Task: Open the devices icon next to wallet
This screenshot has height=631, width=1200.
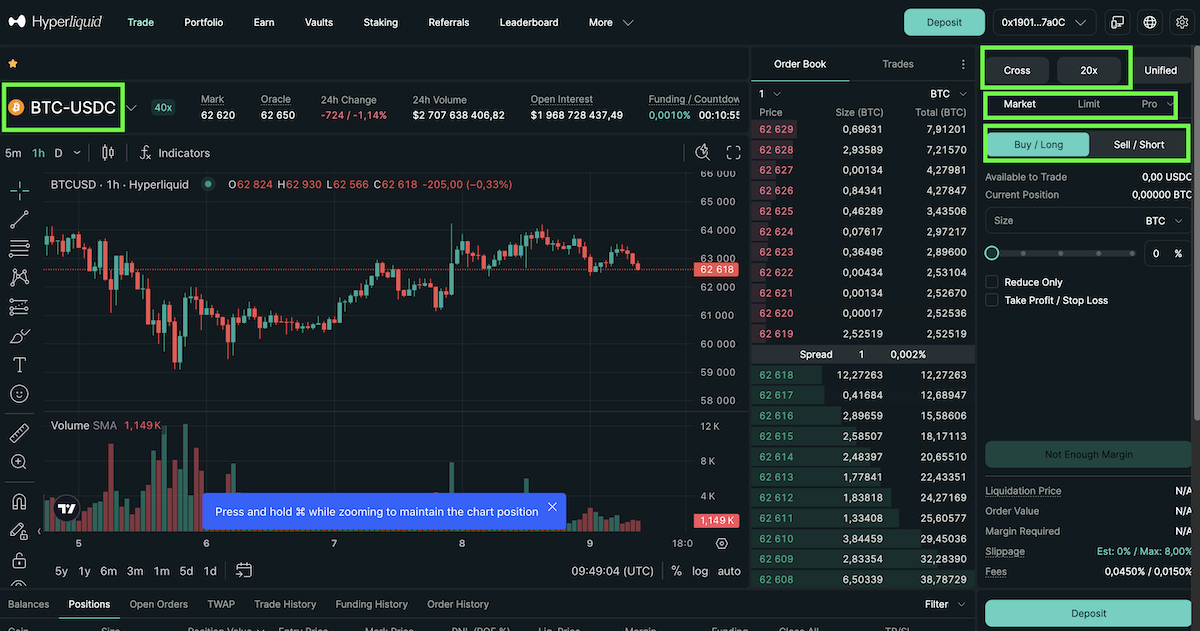Action: coord(1117,22)
